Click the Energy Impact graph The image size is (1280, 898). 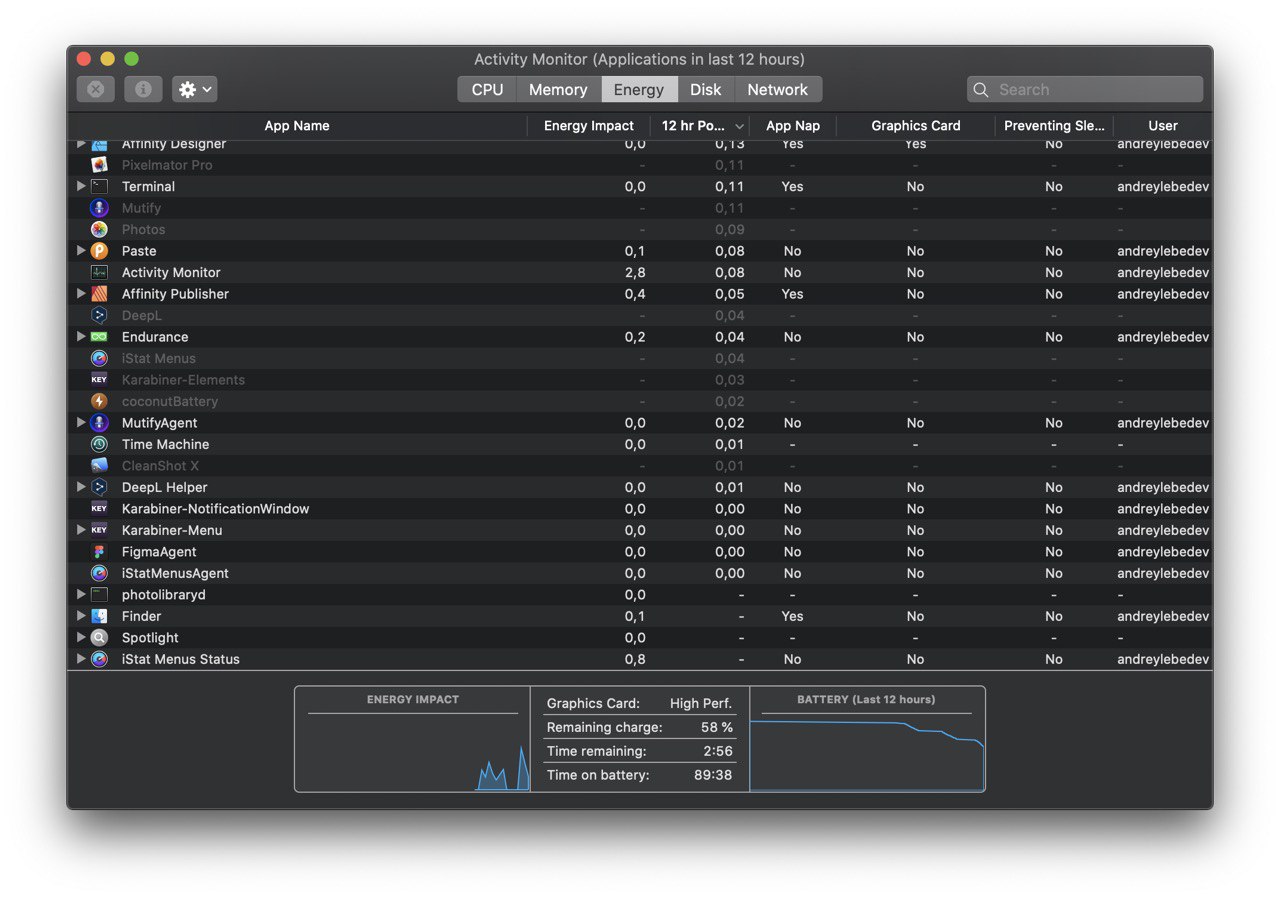tap(412, 739)
